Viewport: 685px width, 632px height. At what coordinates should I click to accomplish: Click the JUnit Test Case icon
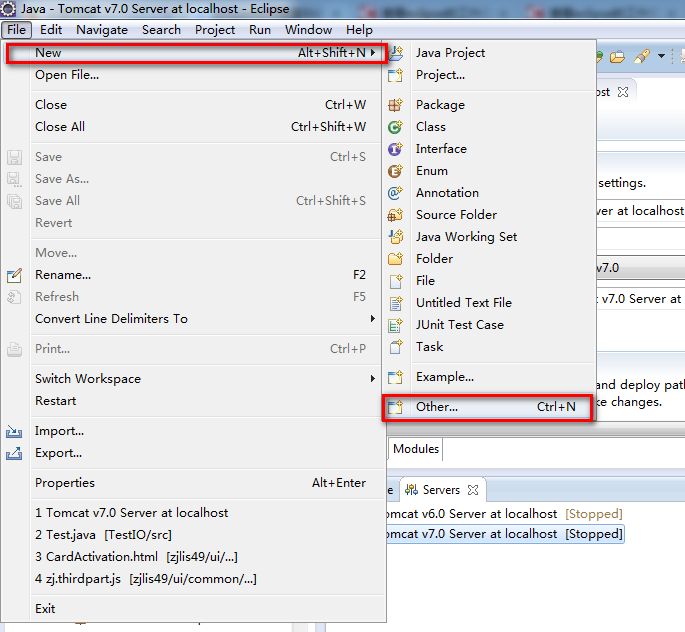[x=396, y=325]
